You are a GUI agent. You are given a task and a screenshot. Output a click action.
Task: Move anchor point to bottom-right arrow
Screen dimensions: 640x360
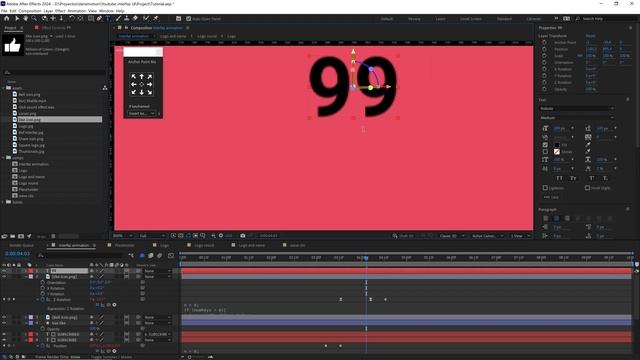[x=150, y=92]
